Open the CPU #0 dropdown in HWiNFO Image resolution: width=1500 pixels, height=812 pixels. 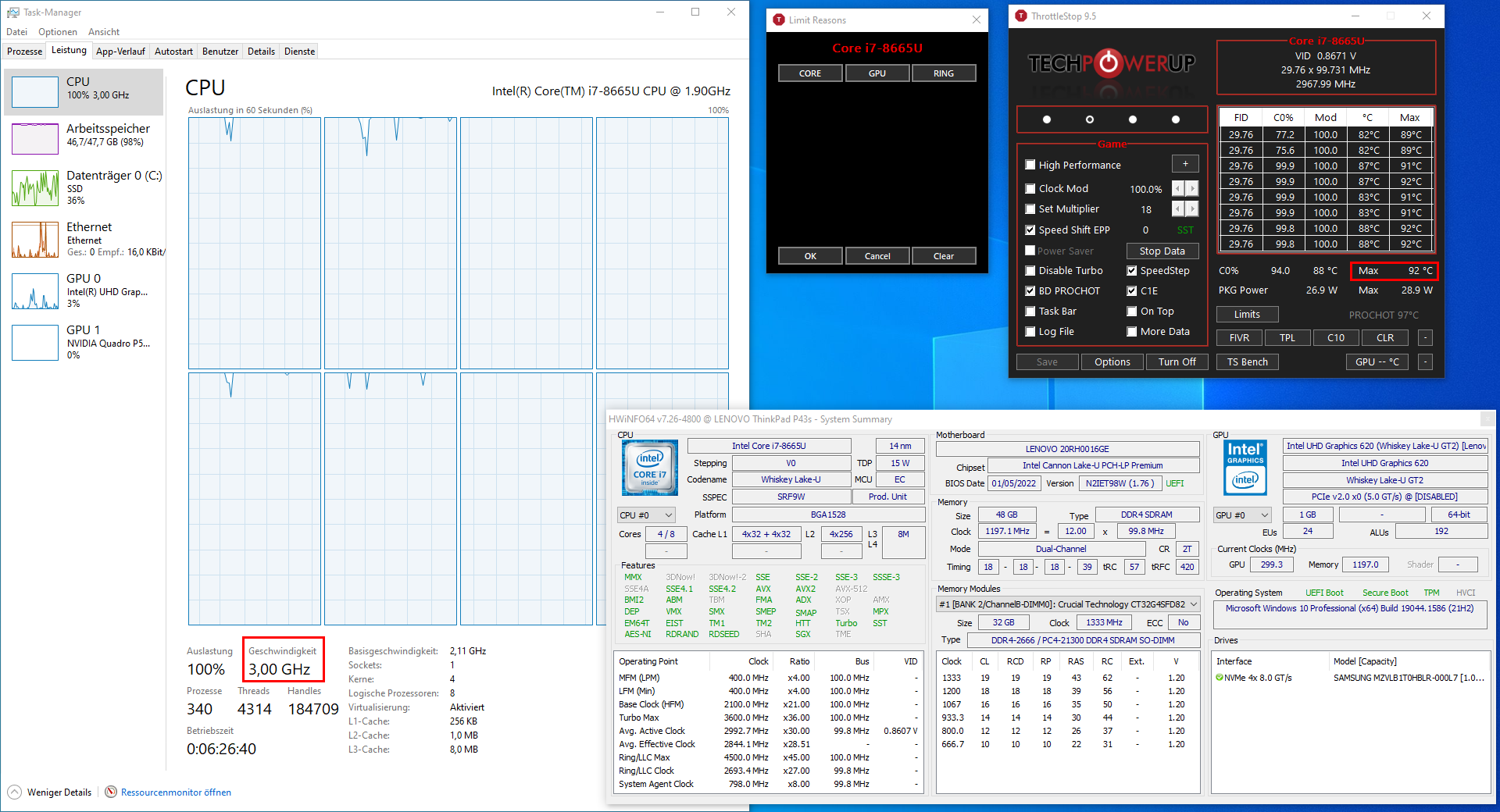pos(646,515)
